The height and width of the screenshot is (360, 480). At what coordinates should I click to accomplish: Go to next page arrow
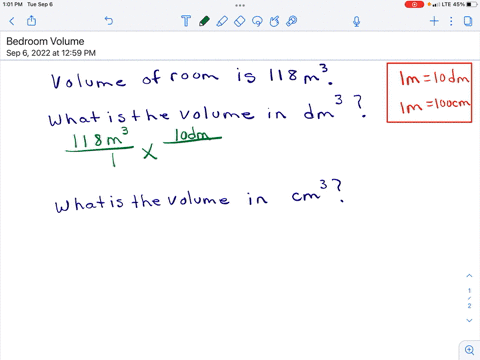click(x=469, y=320)
